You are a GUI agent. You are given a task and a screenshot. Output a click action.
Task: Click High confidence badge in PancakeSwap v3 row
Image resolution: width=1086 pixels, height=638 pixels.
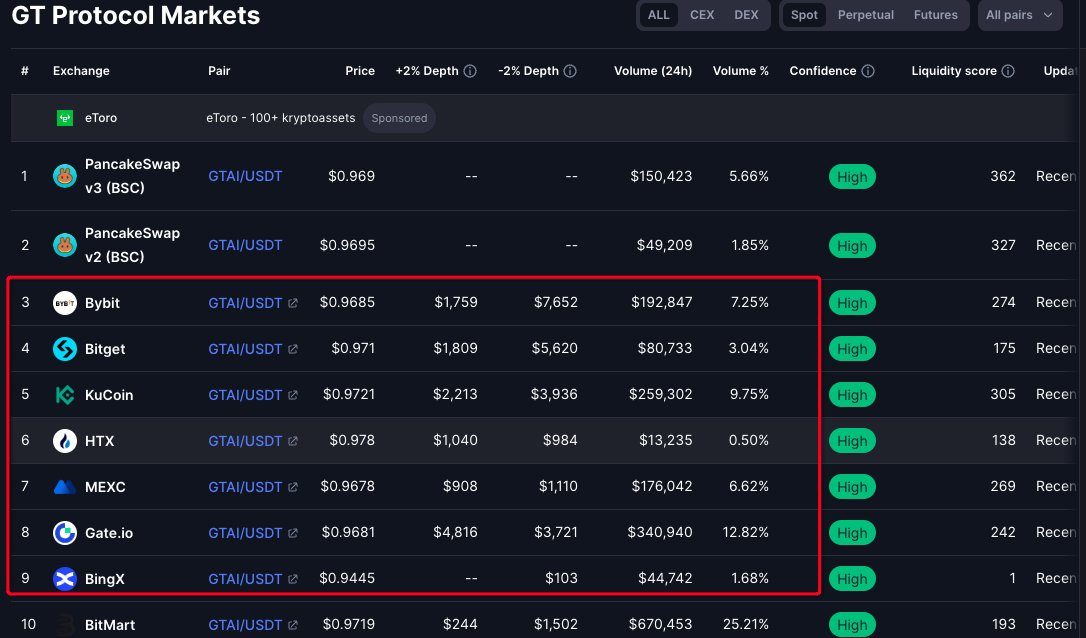pyautogui.click(x=852, y=177)
